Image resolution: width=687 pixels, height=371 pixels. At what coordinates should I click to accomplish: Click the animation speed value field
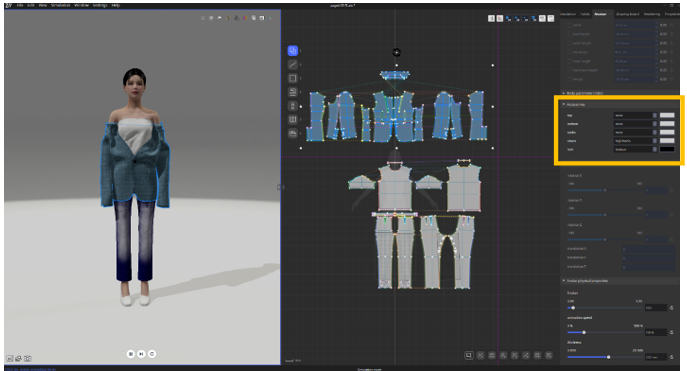655,332
